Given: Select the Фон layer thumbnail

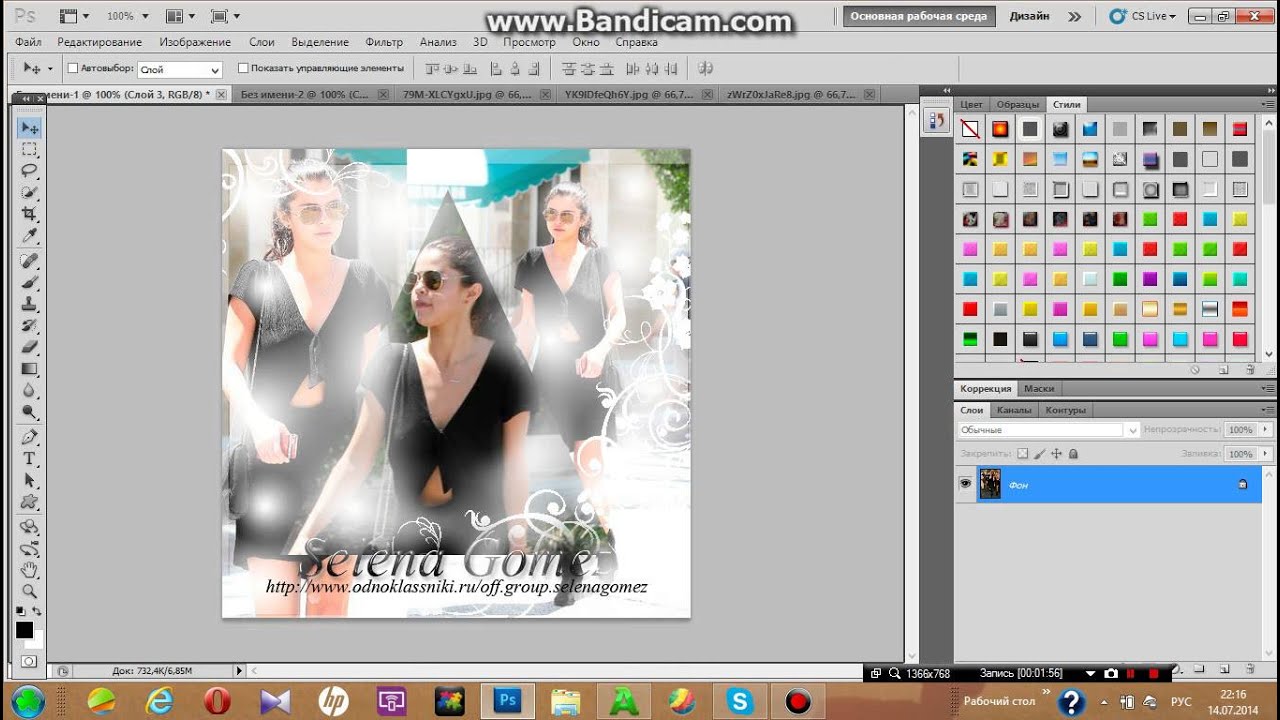Looking at the screenshot, I should tap(990, 484).
